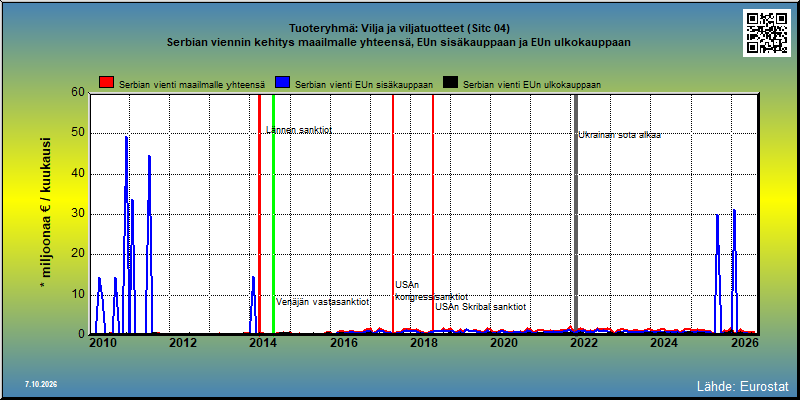800x400 pixels.
Task: Click black legend swatch for EU external trade
Action: (450, 83)
